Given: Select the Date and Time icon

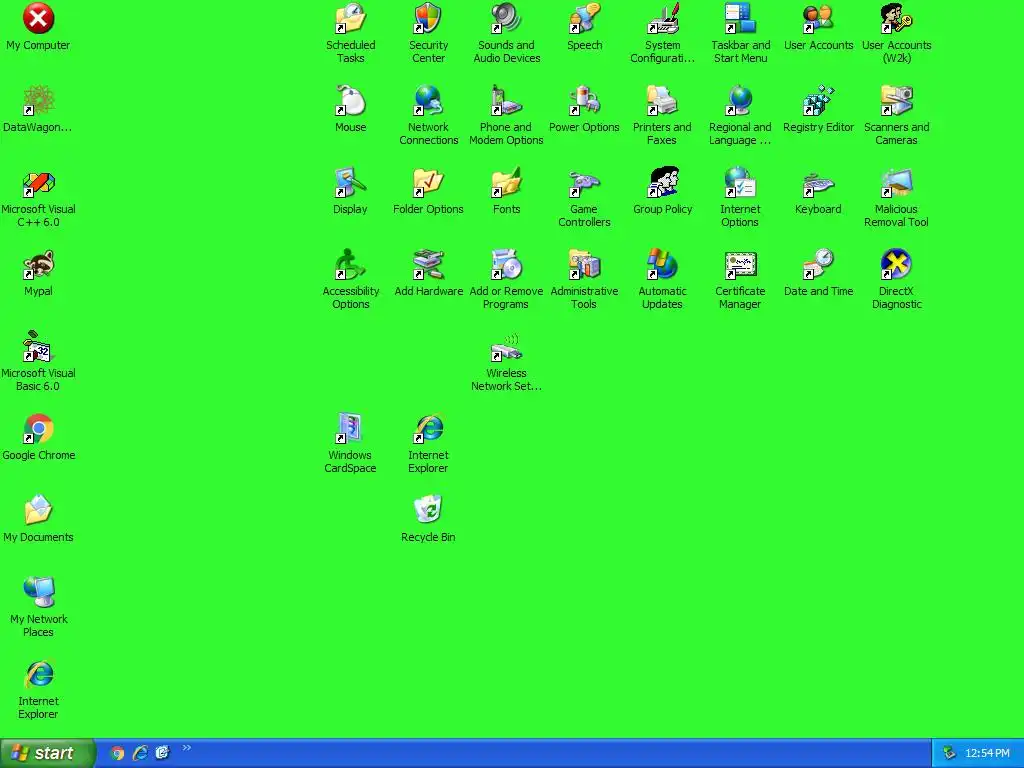Looking at the screenshot, I should pos(818,266).
